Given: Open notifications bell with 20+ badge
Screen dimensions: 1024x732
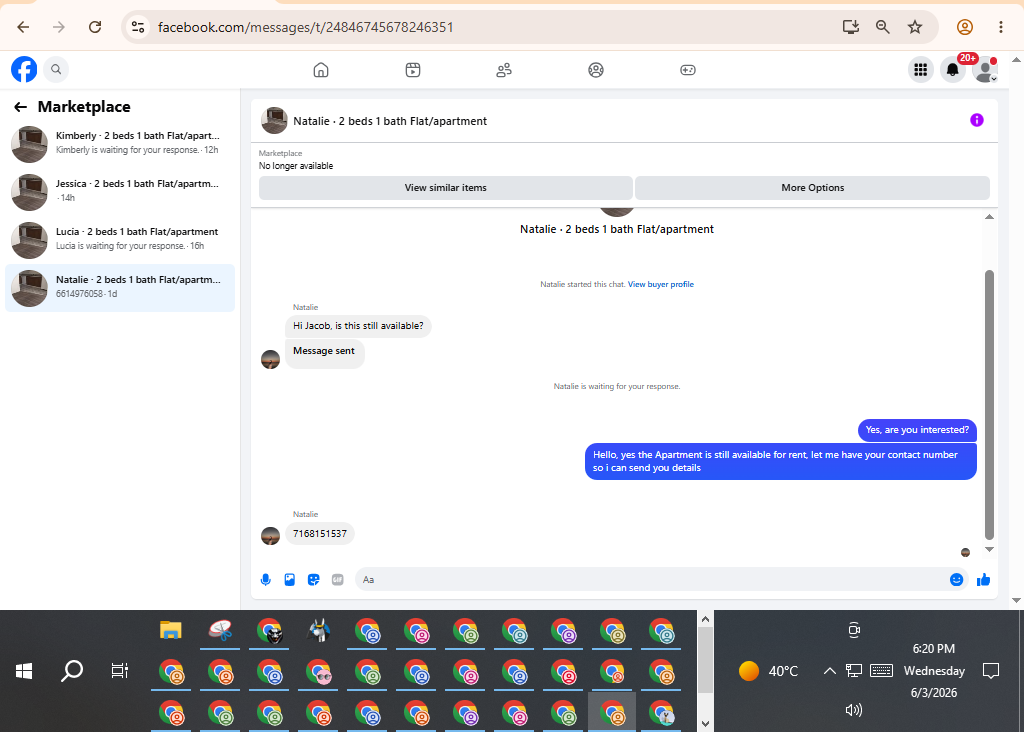Looking at the screenshot, I should (x=953, y=69).
